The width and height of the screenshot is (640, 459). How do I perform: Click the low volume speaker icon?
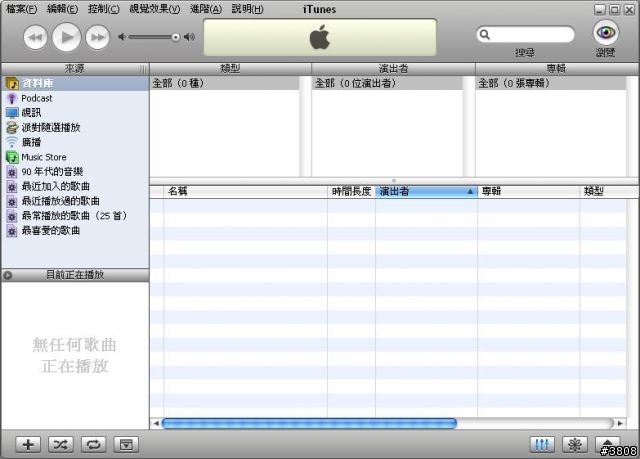point(122,37)
